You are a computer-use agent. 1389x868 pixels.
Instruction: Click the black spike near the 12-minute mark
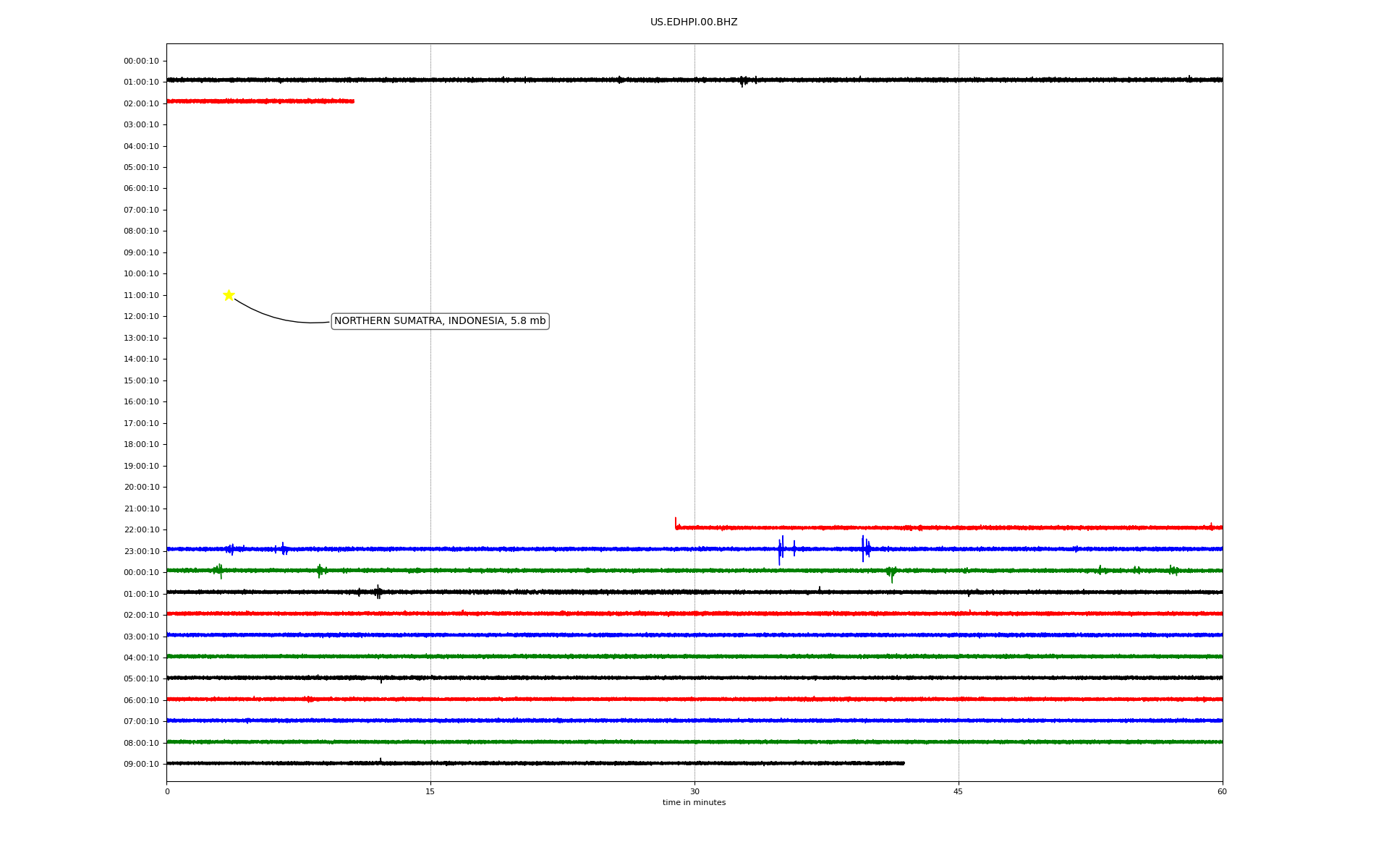click(x=378, y=592)
